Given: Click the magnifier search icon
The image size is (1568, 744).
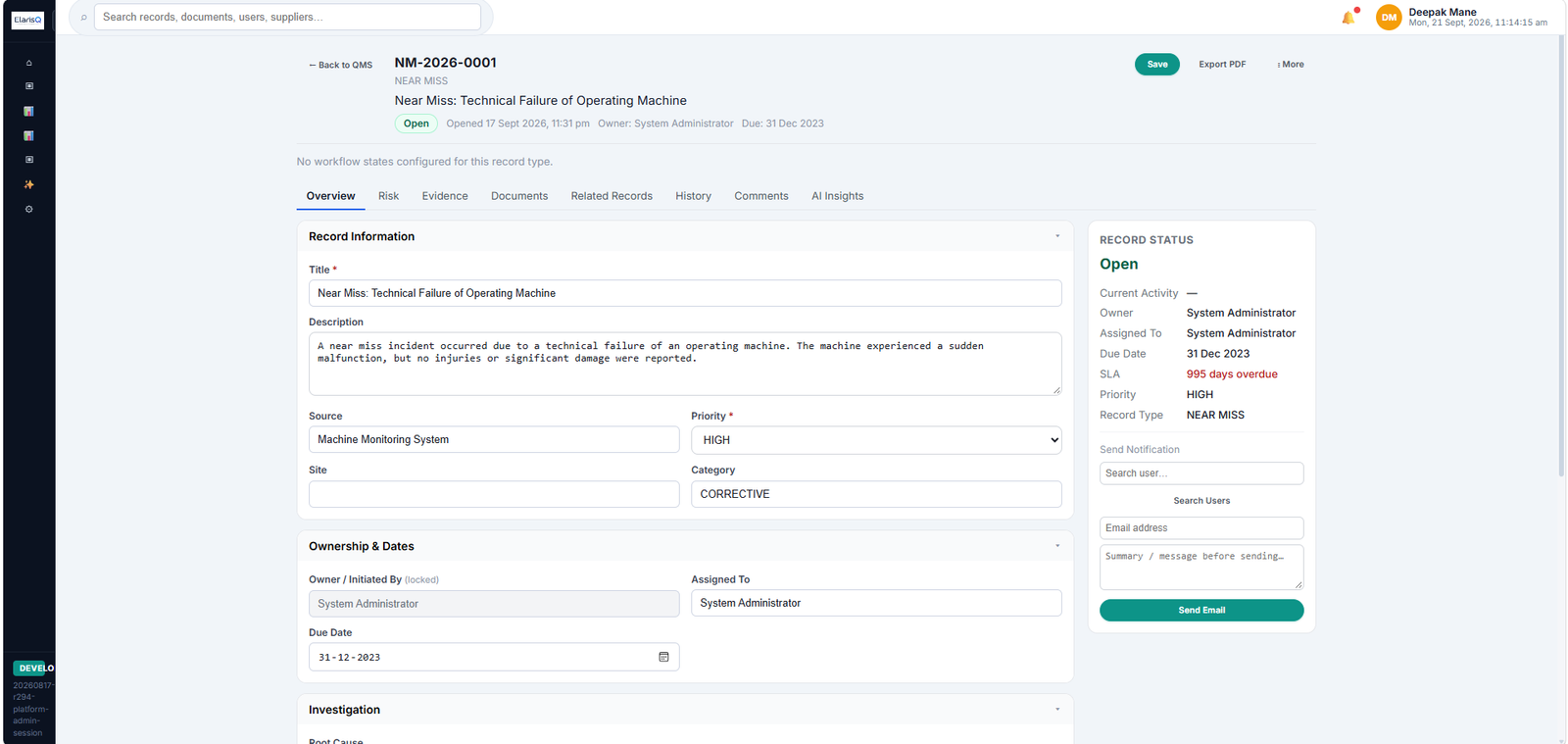Looking at the screenshot, I should (x=83, y=17).
